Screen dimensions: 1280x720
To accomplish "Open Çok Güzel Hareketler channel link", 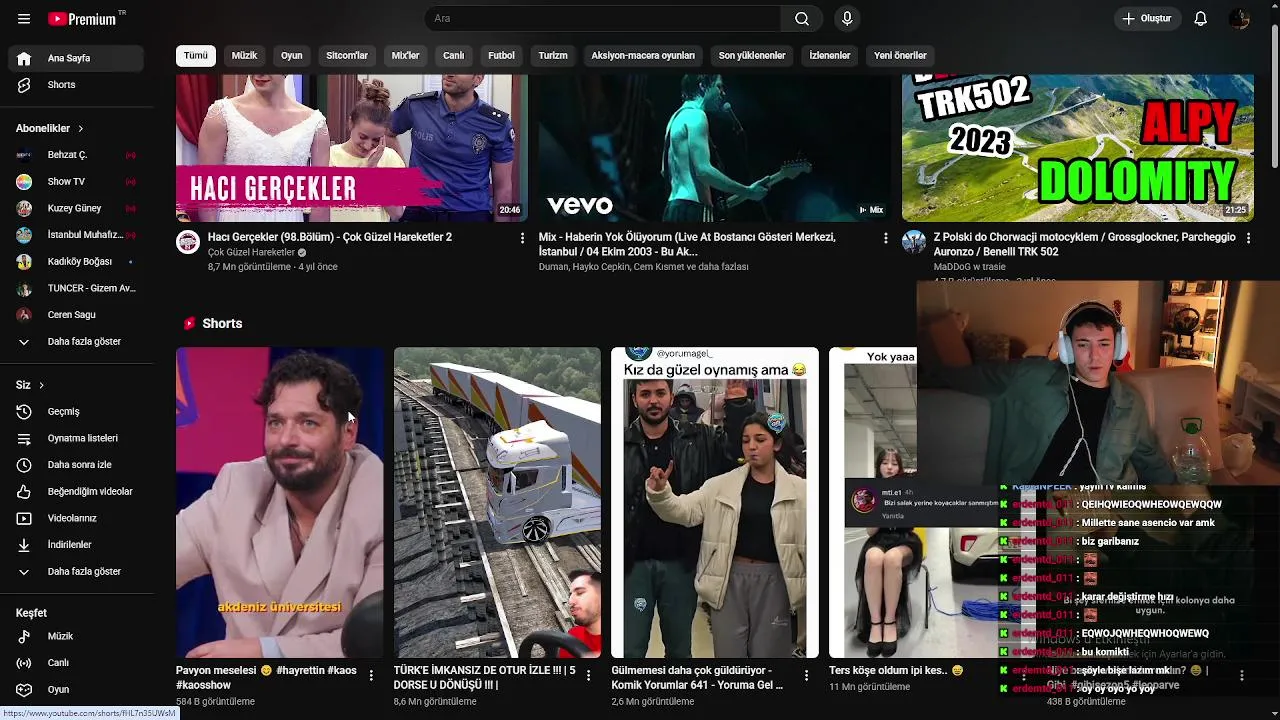I will 251,253.
